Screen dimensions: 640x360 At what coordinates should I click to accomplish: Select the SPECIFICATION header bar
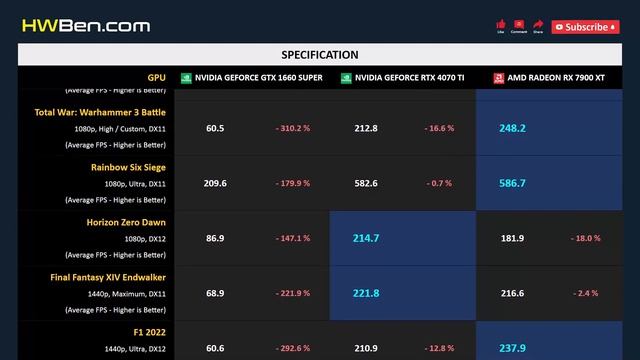click(320, 54)
